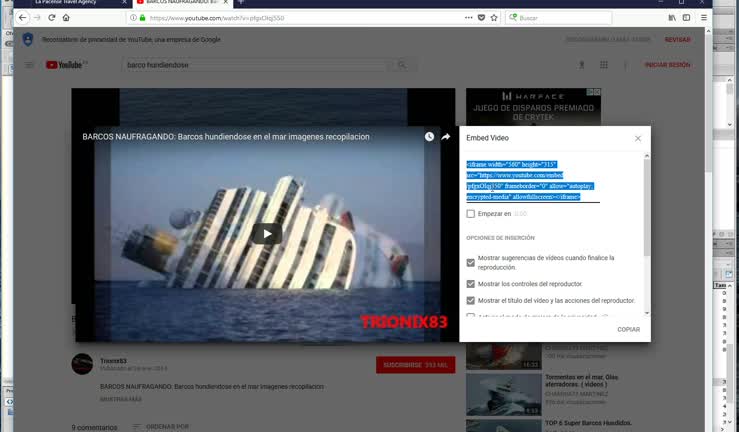
Task: Click the Pocket save icon in address bar
Action: [x=481, y=17]
